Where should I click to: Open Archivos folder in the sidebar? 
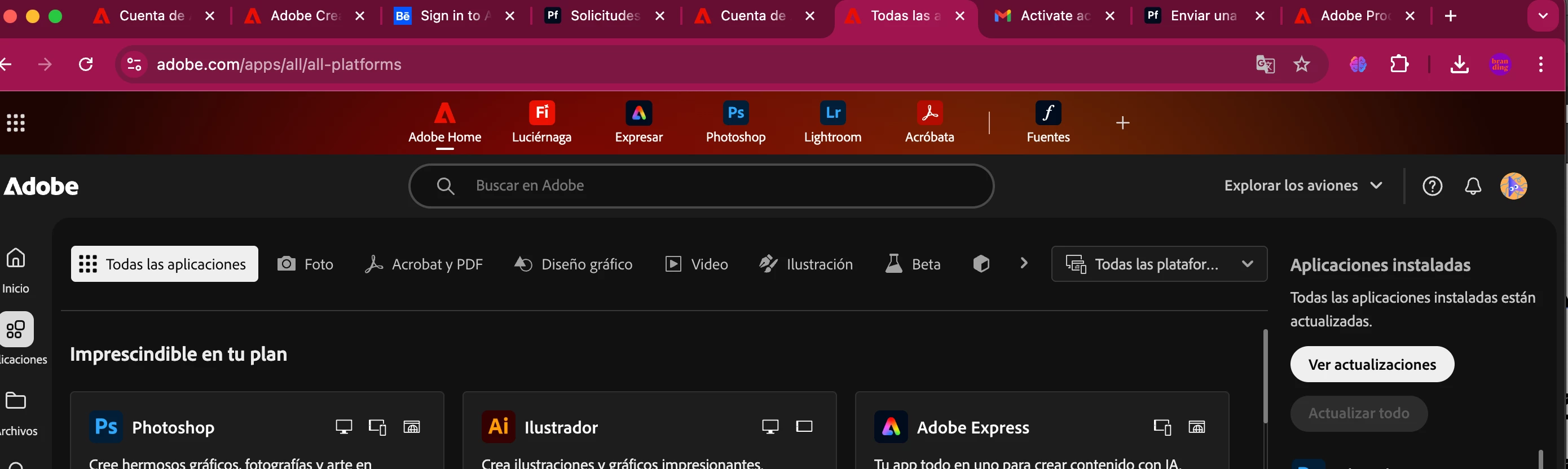pyautogui.click(x=17, y=414)
